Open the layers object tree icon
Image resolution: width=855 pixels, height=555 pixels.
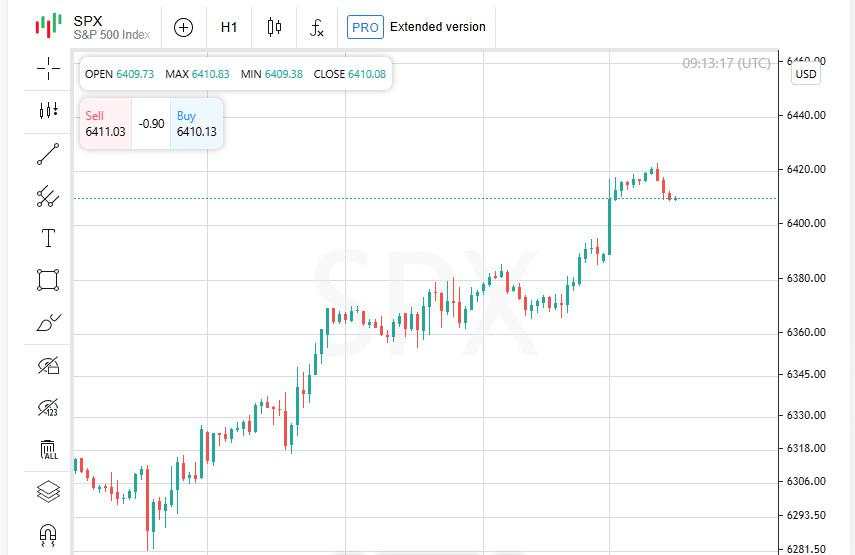tap(48, 492)
